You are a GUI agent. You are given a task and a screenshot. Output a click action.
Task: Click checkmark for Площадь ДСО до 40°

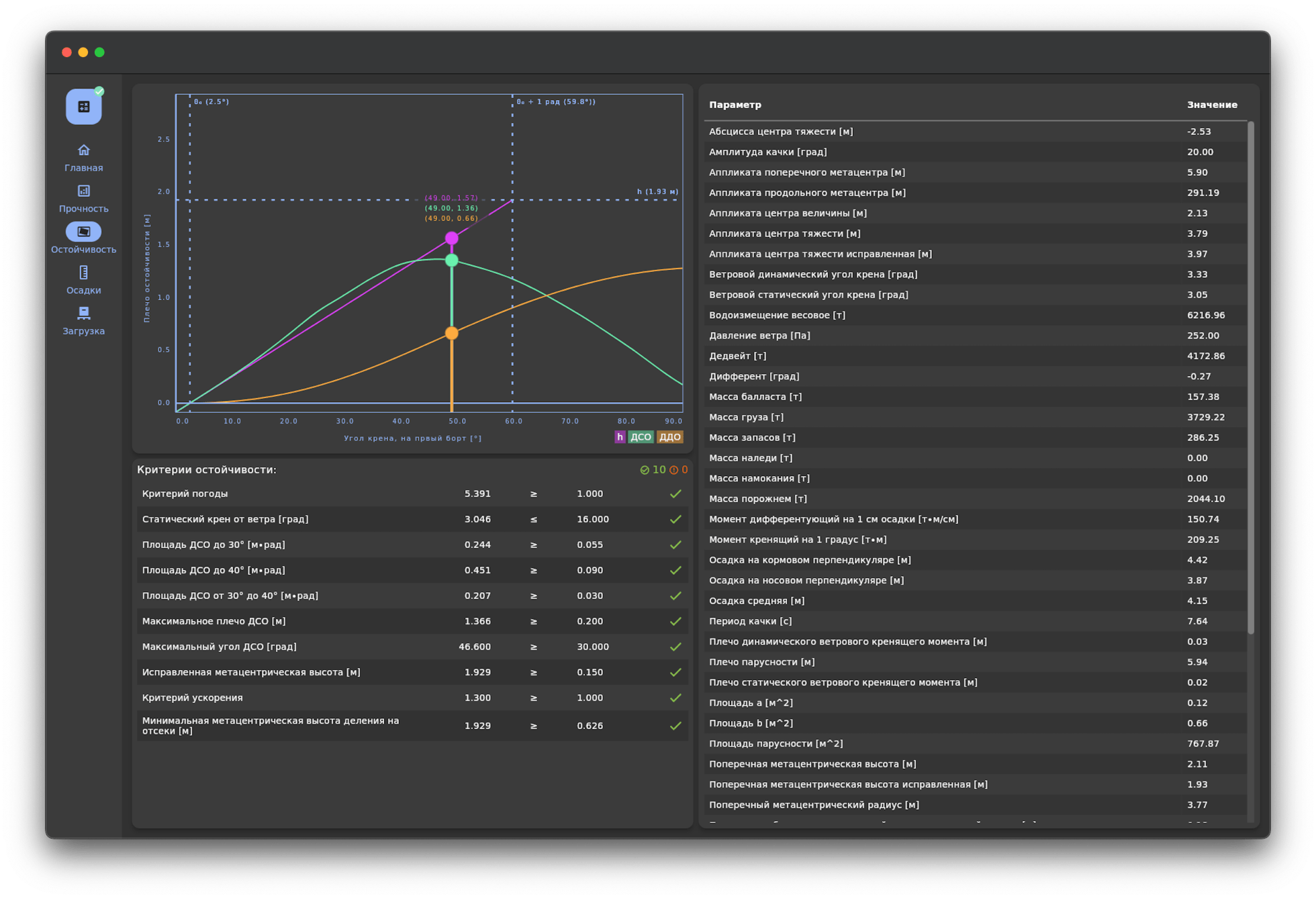675,571
